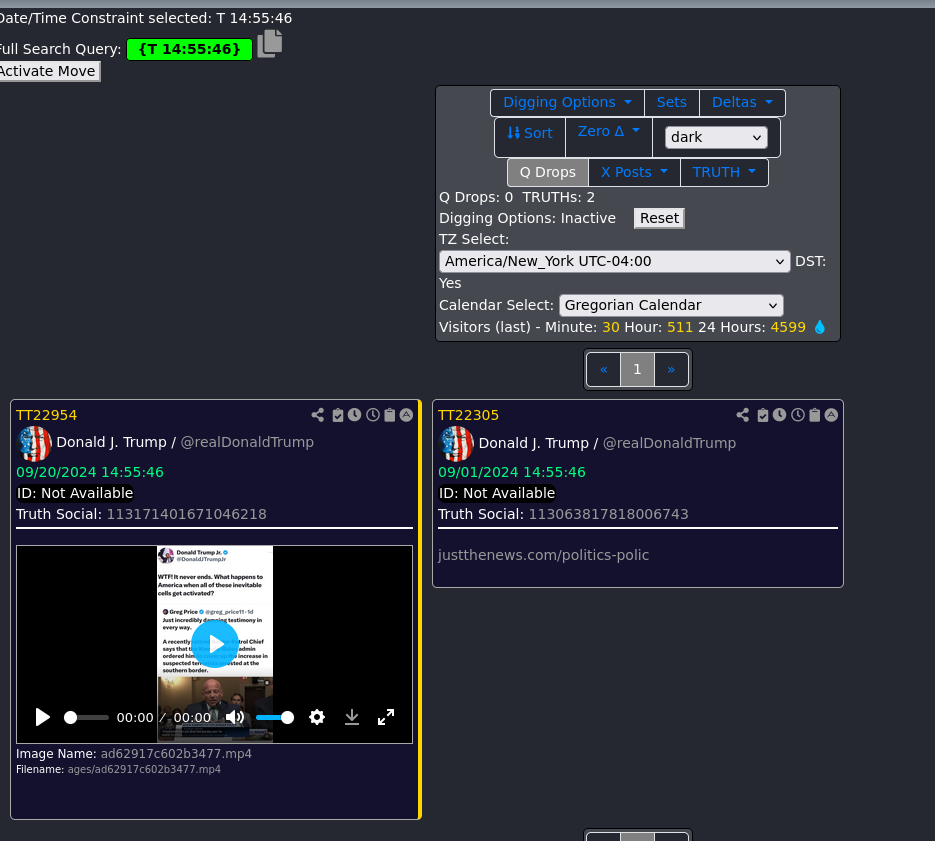Click the share icon on post TT22954
Viewport: 935px width, 841px height.
point(318,415)
